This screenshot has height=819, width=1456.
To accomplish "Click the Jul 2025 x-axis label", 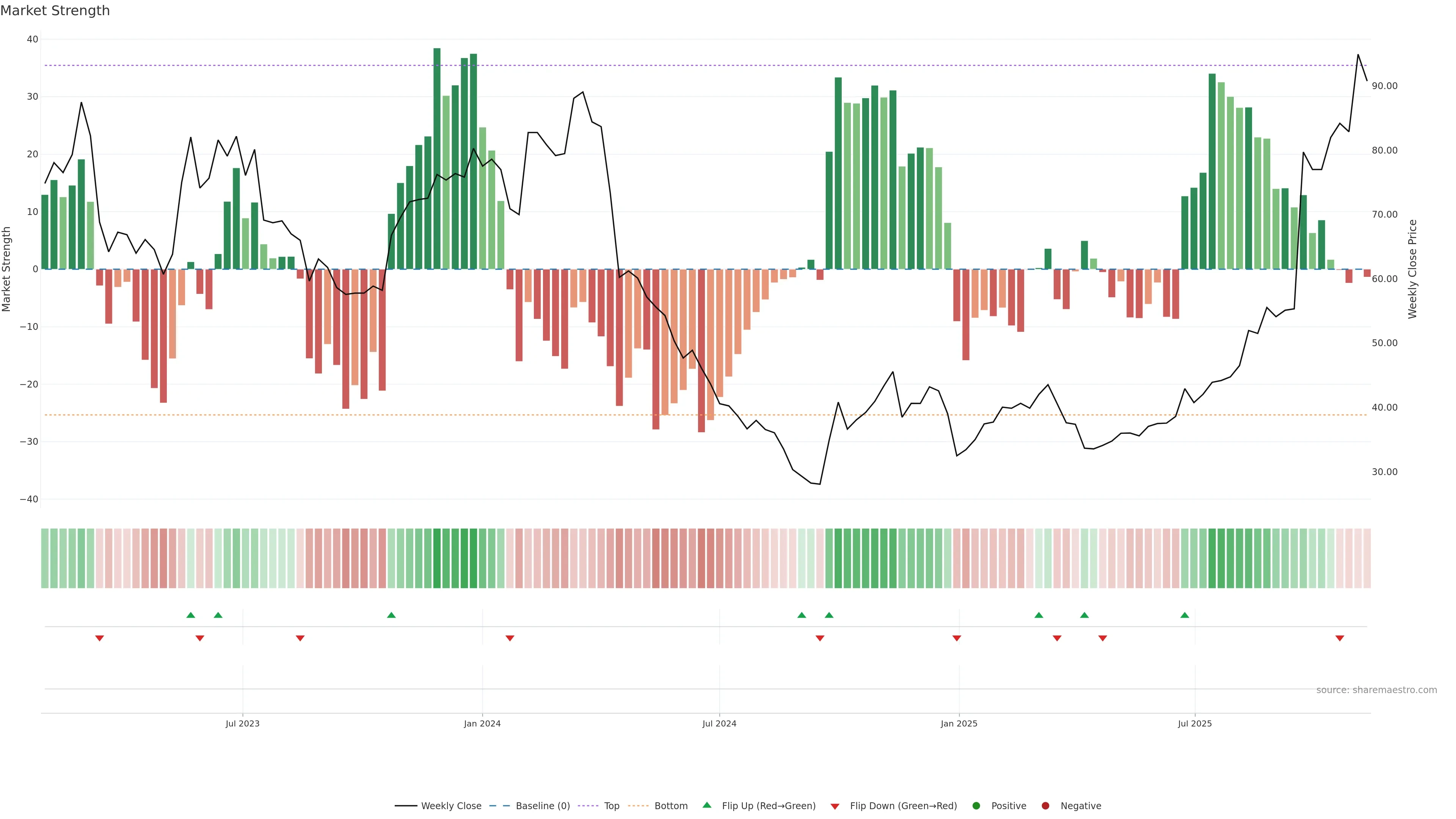I will (1194, 723).
